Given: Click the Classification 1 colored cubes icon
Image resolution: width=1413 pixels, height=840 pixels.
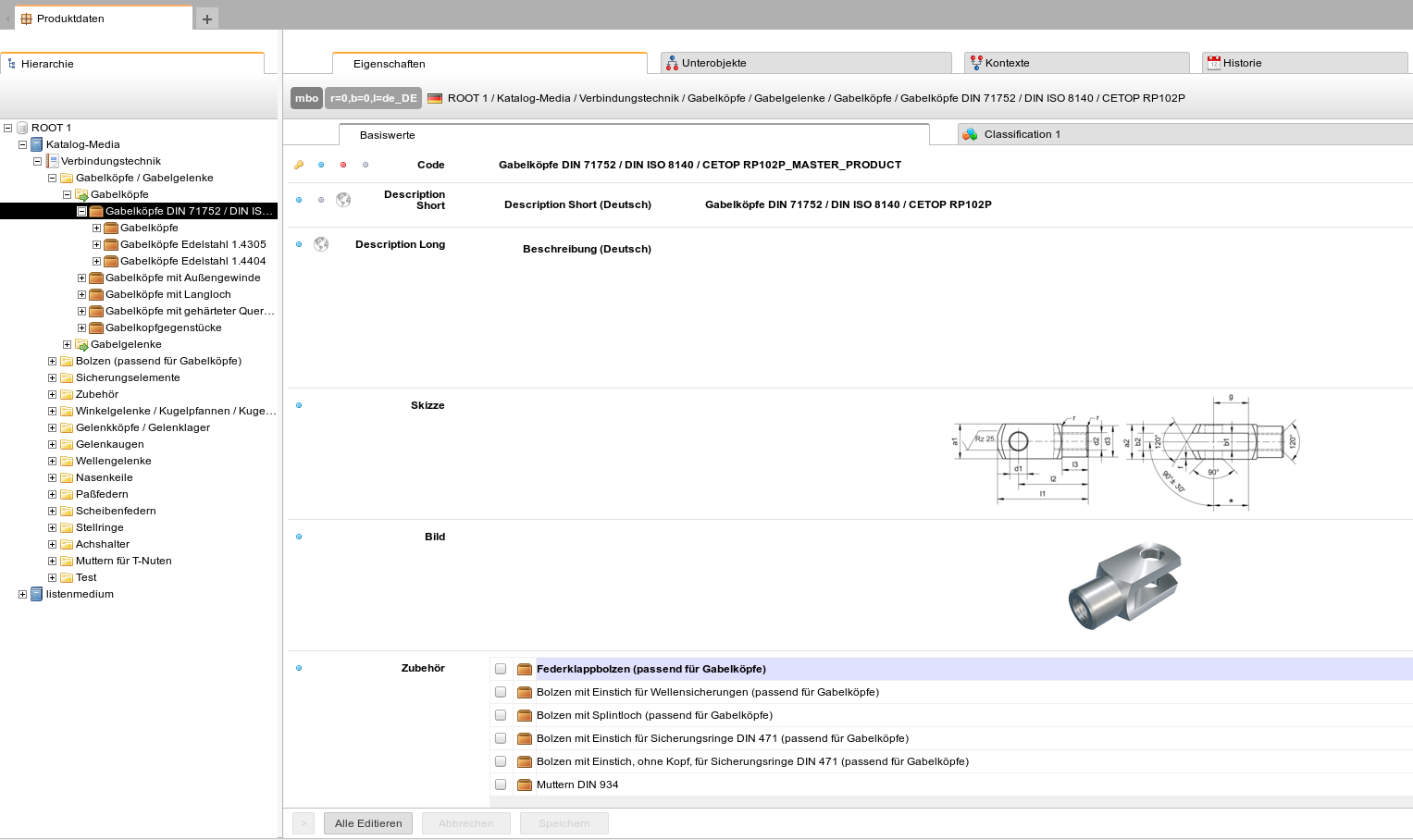Looking at the screenshot, I should tap(970, 134).
